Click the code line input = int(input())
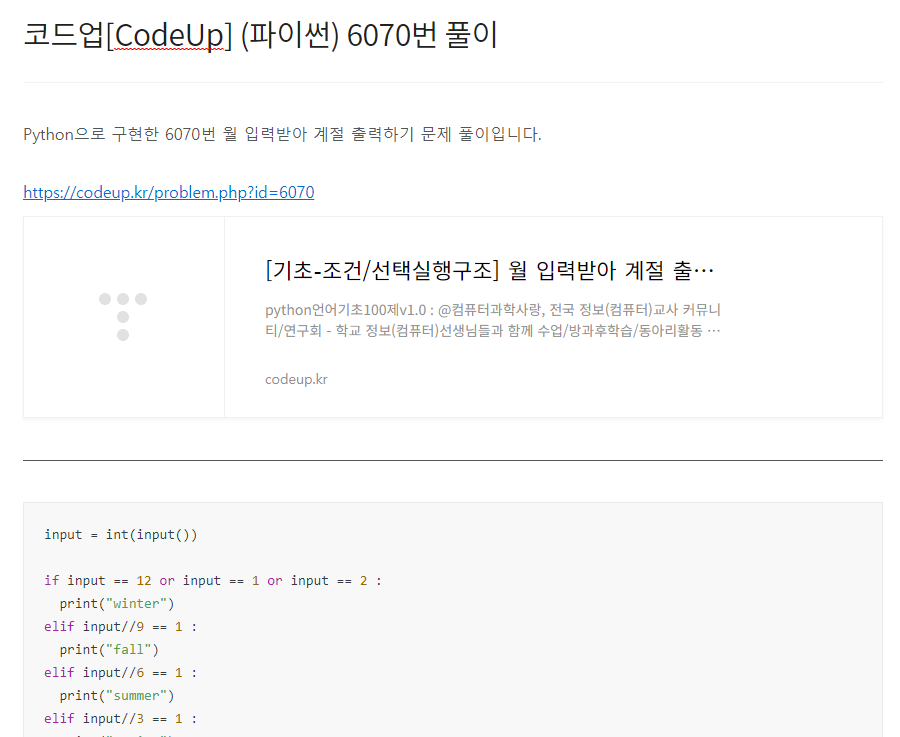This screenshot has height=737, width=900. [x=121, y=535]
